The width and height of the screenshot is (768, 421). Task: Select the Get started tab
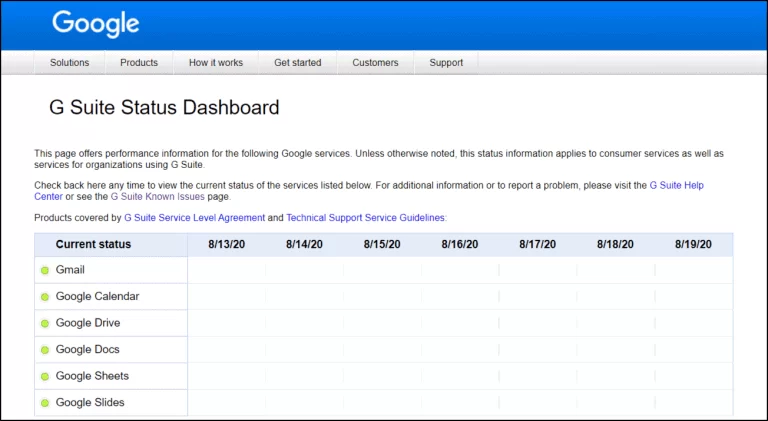(x=298, y=62)
